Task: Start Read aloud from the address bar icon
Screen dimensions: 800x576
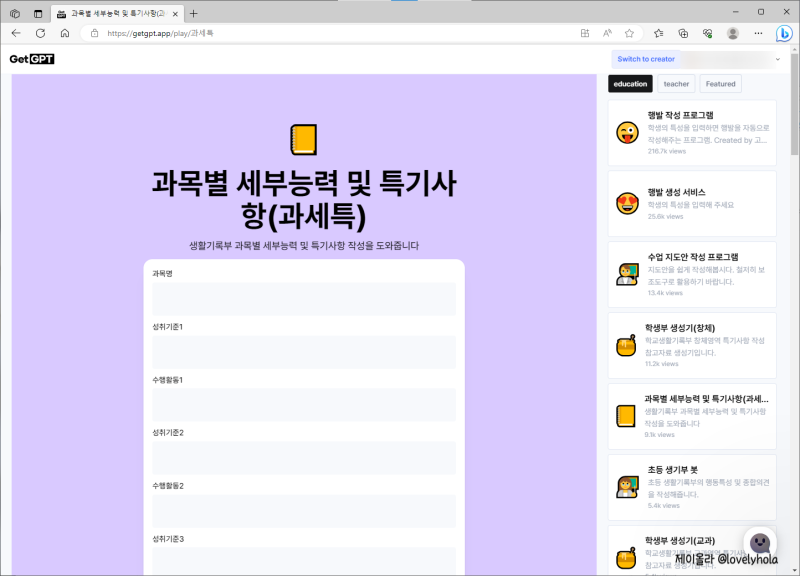Action: pyautogui.click(x=607, y=33)
